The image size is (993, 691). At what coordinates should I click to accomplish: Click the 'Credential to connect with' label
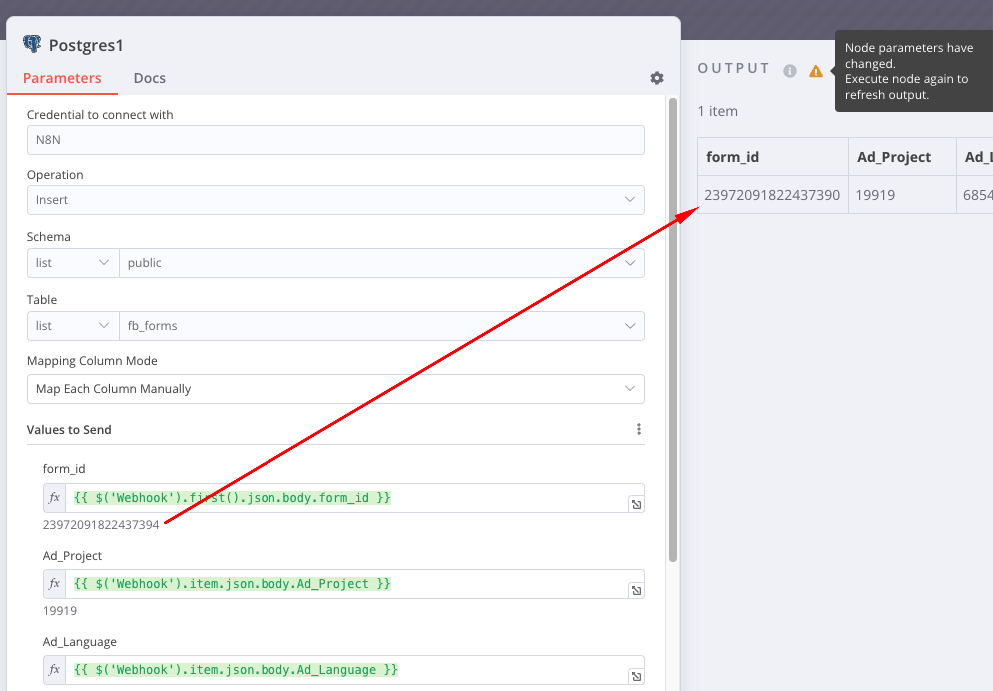(100, 115)
